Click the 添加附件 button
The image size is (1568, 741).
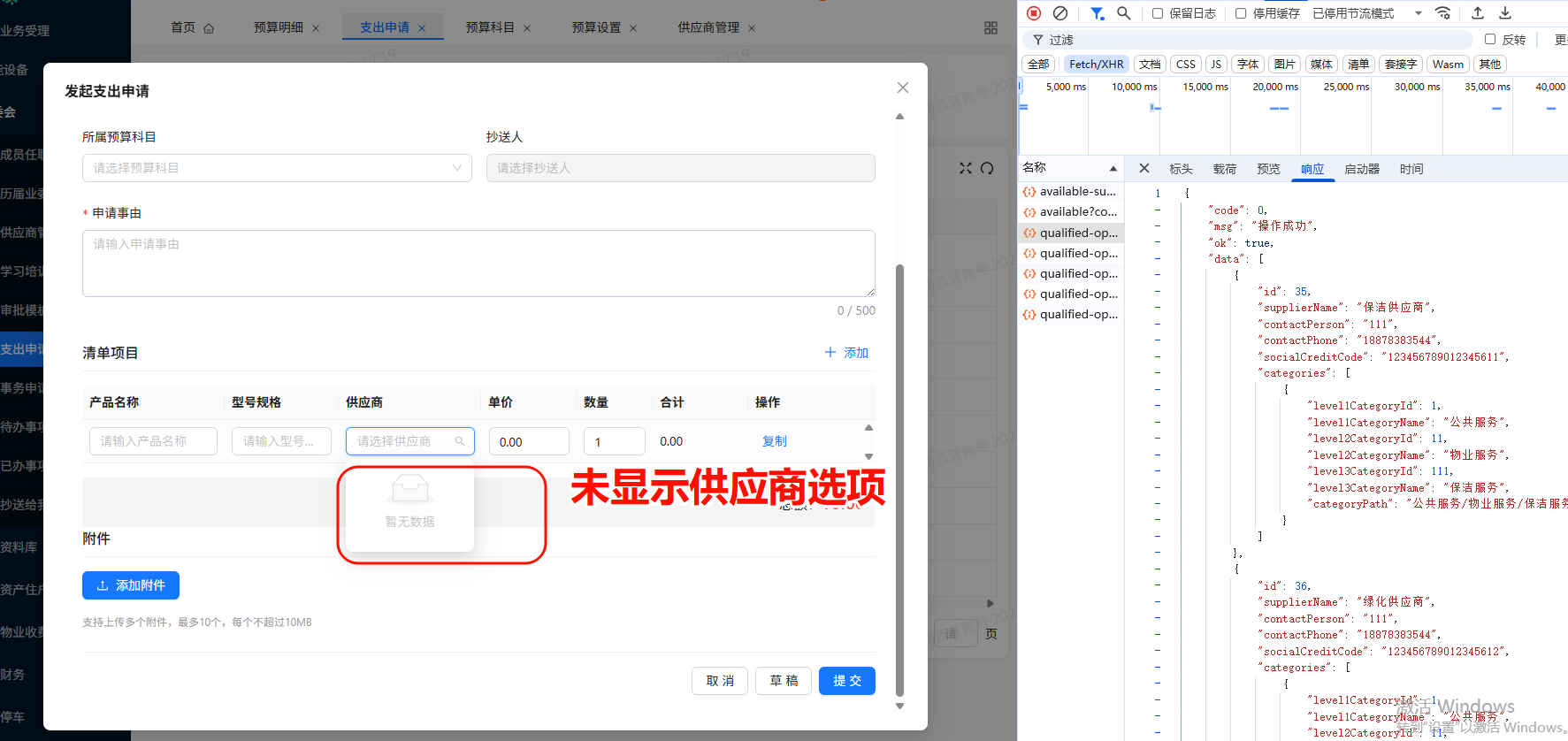131,585
